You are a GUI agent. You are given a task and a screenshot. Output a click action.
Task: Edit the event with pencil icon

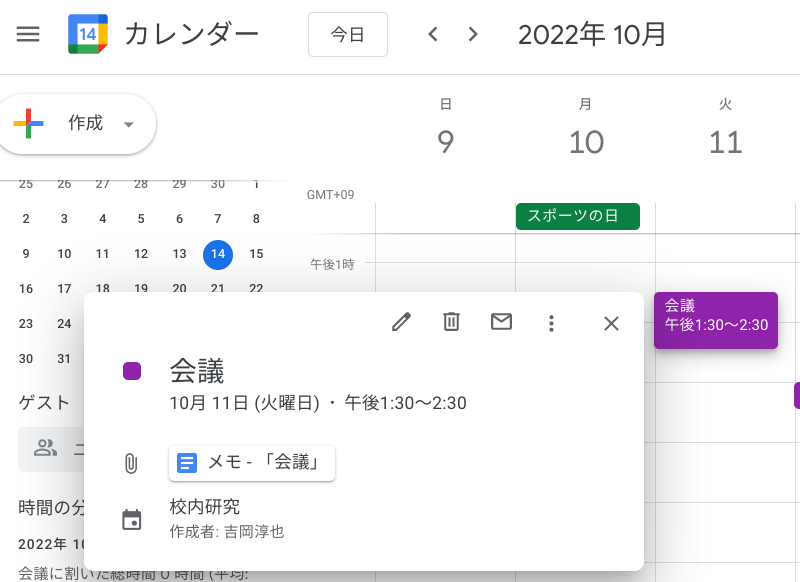coord(401,322)
